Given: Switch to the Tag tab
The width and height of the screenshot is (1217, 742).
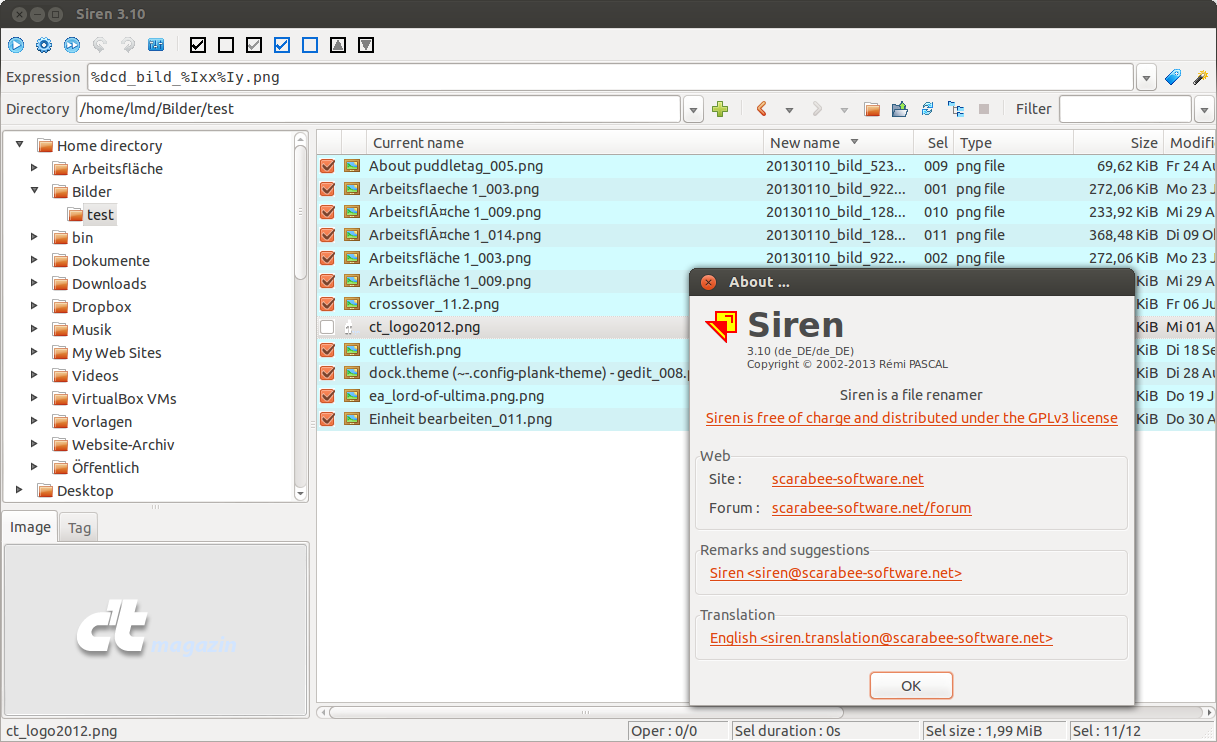Looking at the screenshot, I should [79, 528].
